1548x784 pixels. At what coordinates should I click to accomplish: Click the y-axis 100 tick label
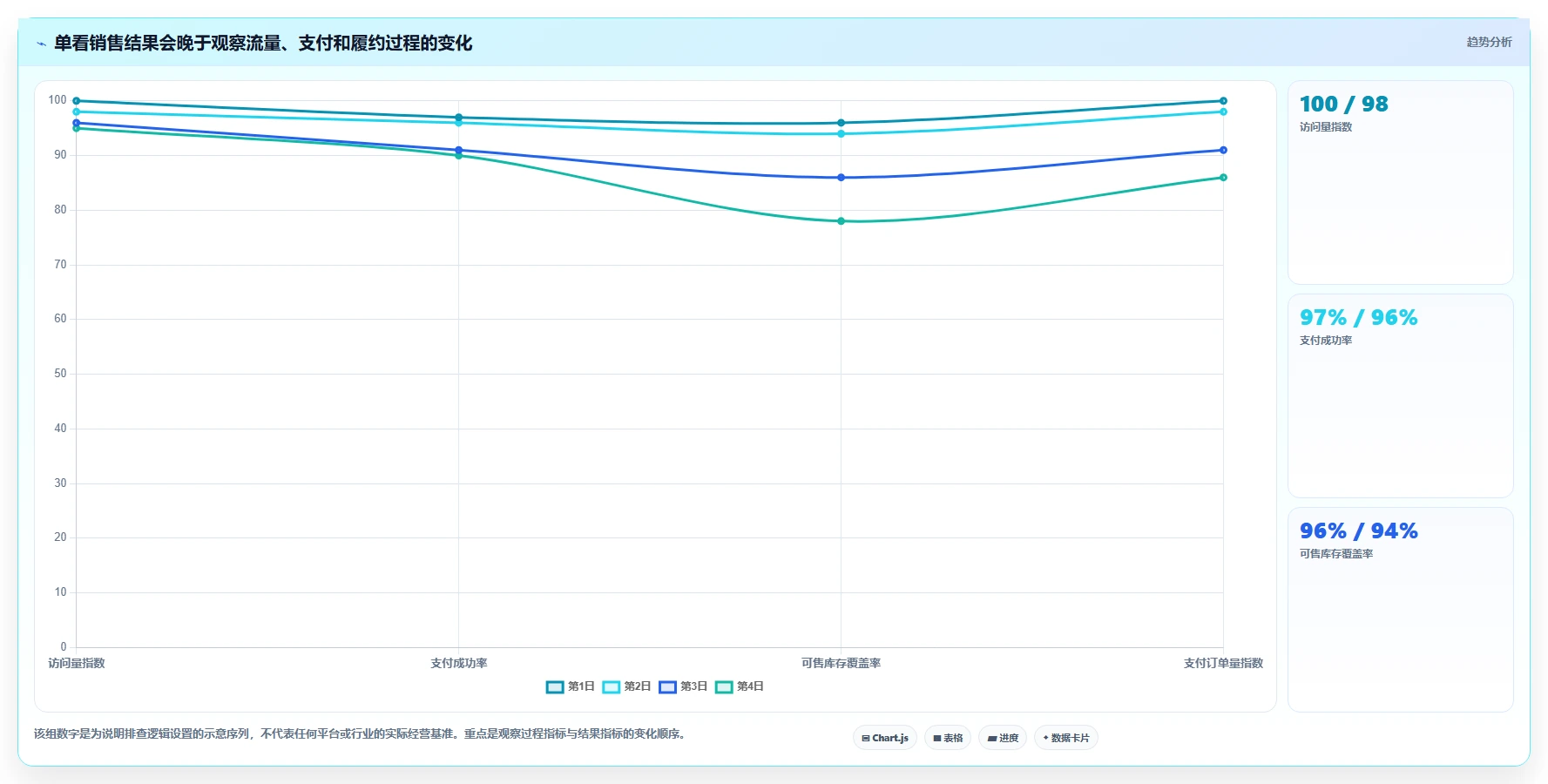click(x=57, y=100)
